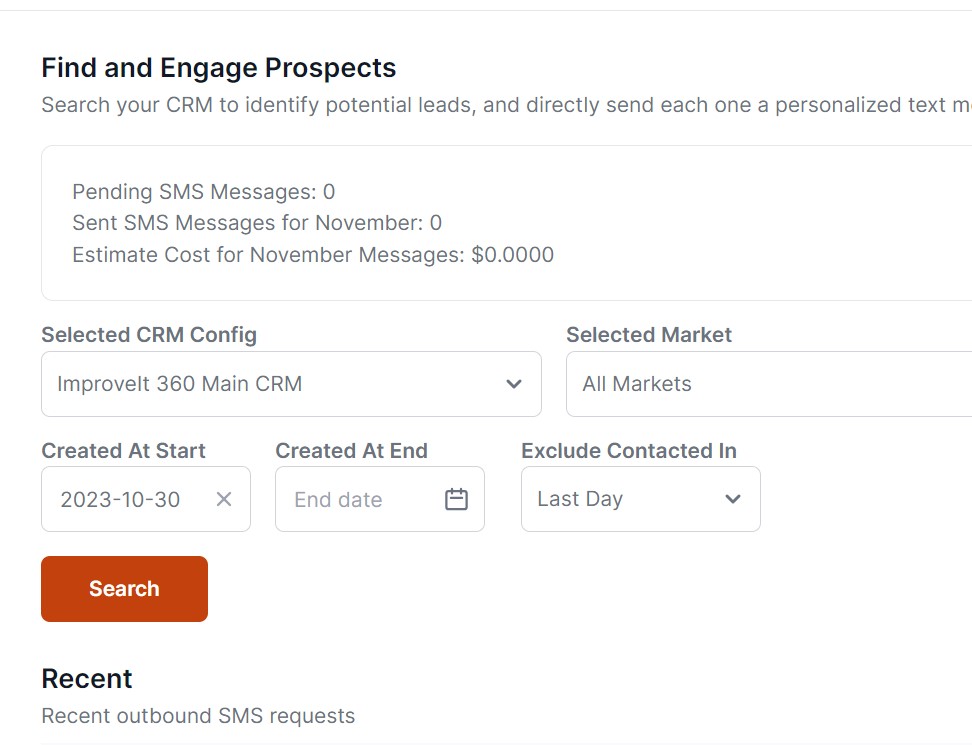Click the Selected CRM Config label
972x745 pixels.
coord(149,335)
